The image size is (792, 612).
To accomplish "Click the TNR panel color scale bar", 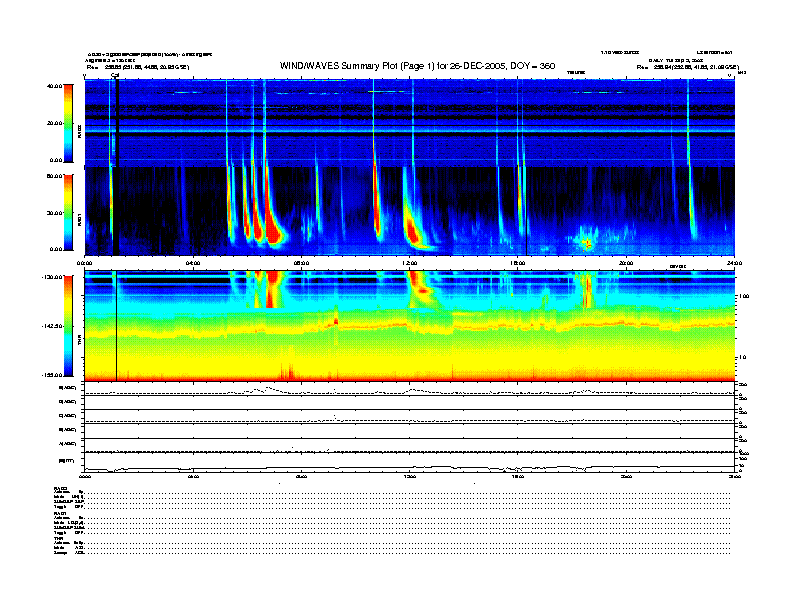I will click(x=68, y=326).
